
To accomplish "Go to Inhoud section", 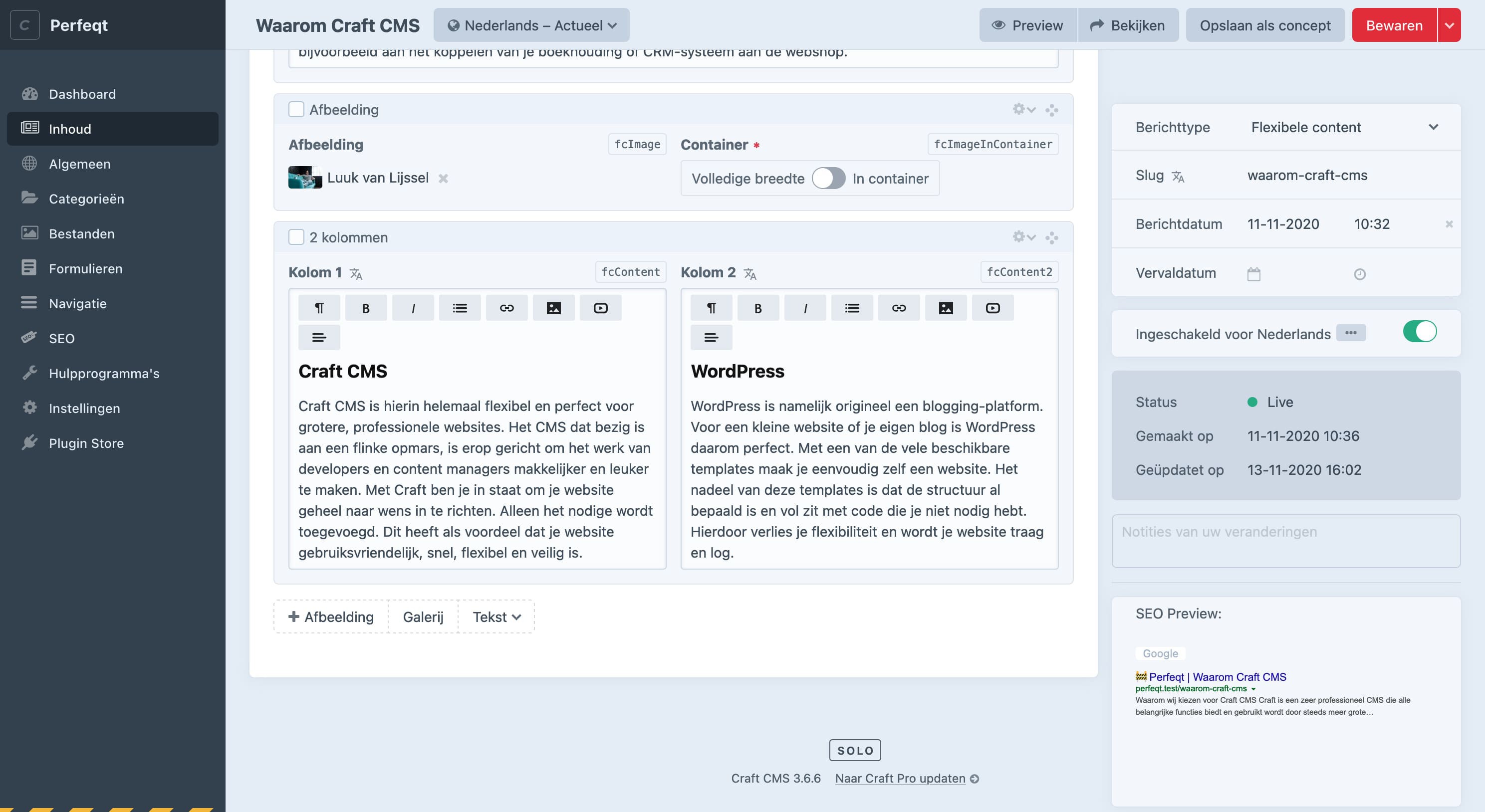I will [x=112, y=129].
